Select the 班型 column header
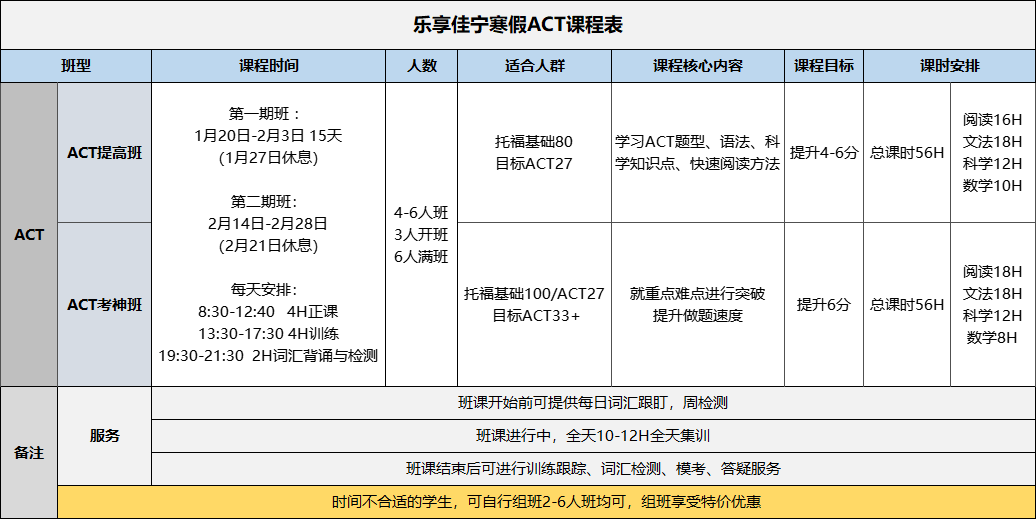 [76, 66]
